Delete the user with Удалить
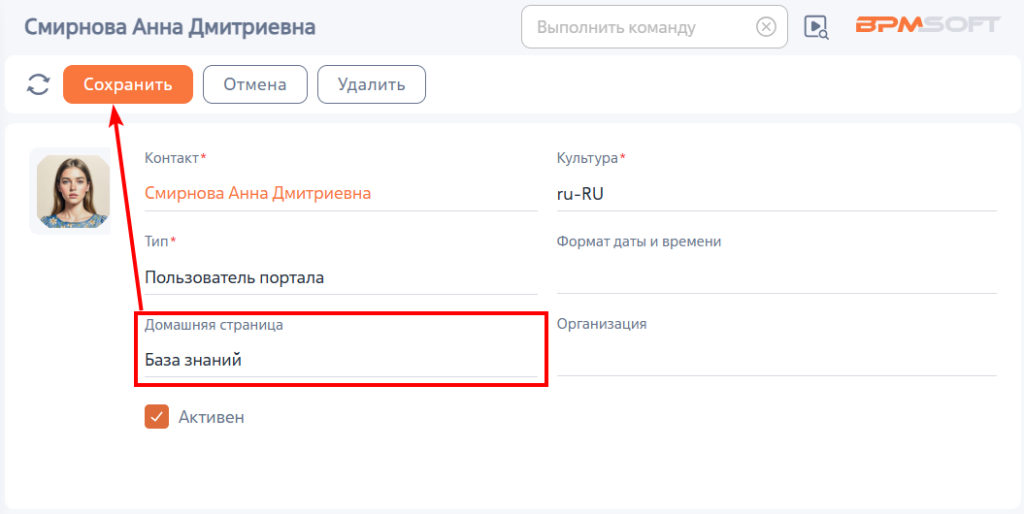1024x514 pixels. [x=372, y=84]
